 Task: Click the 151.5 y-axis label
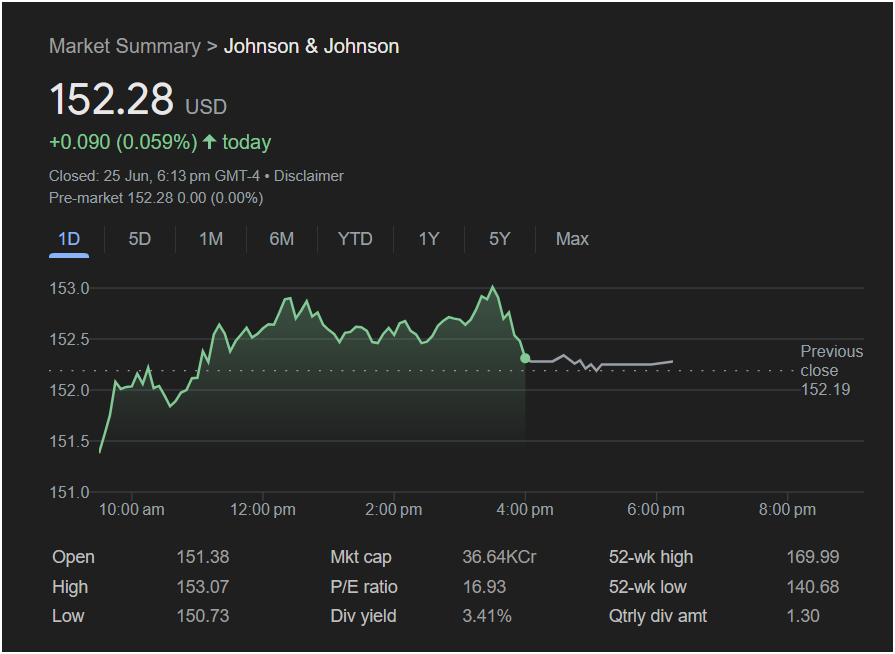pos(70,442)
